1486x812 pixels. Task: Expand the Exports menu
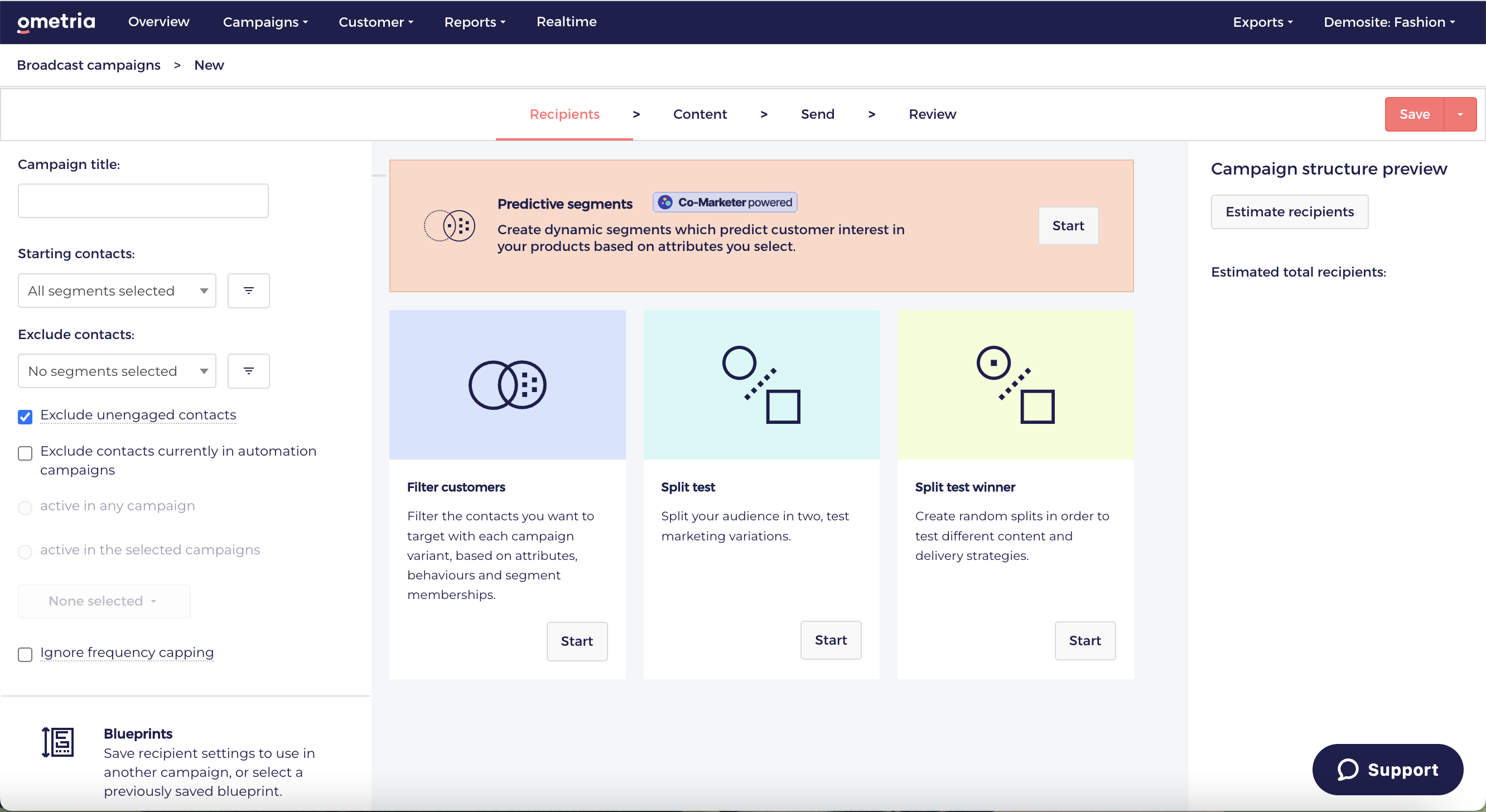pyautogui.click(x=1263, y=22)
